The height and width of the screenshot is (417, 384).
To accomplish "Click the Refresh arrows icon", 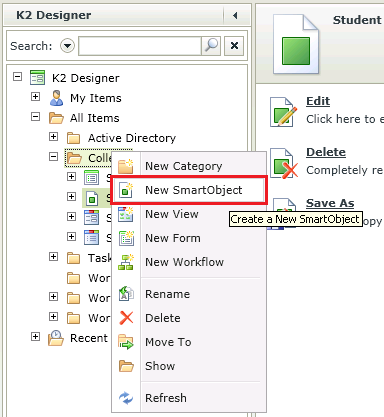I will pyautogui.click(x=126, y=398).
